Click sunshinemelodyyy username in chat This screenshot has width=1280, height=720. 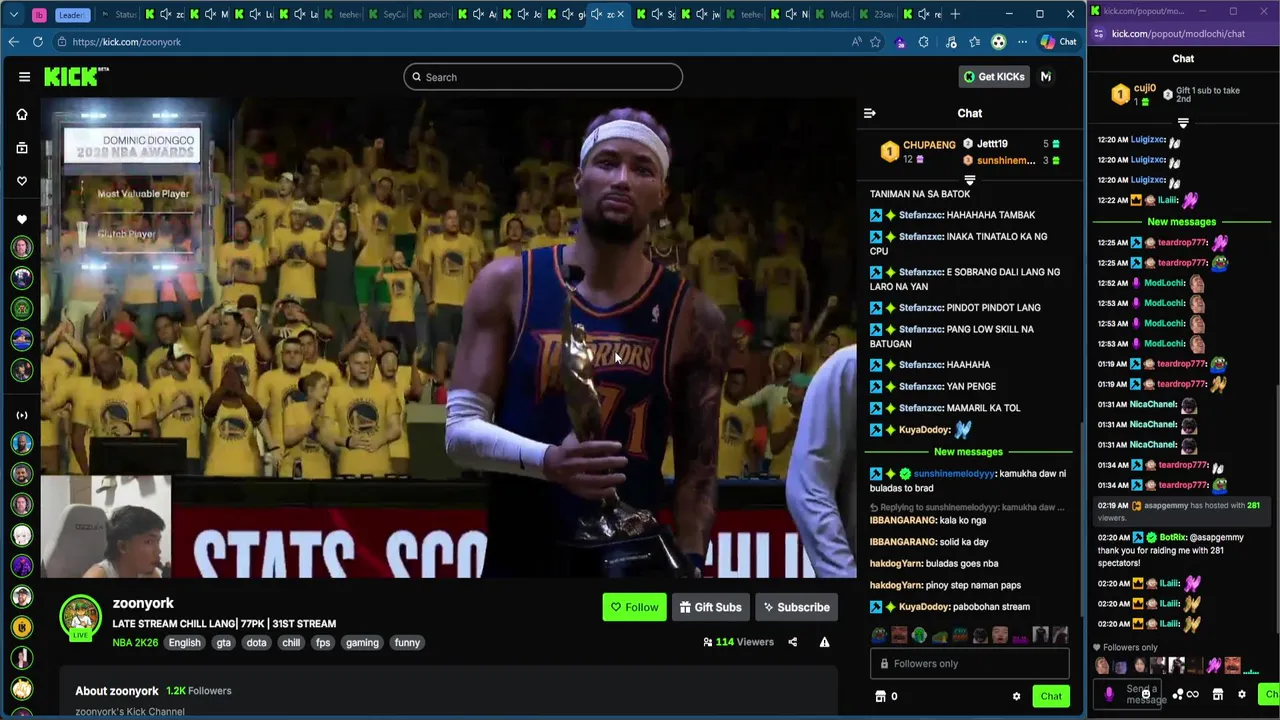[955, 474]
